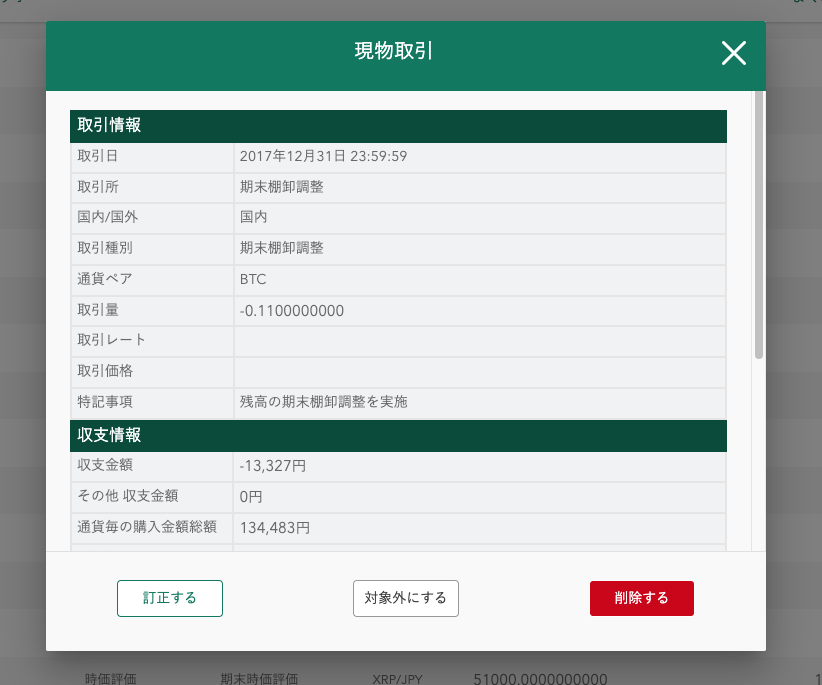
Task: Select the 通貨毎の購入金額総額 value 134,483円
Action: pyautogui.click(x=275, y=528)
